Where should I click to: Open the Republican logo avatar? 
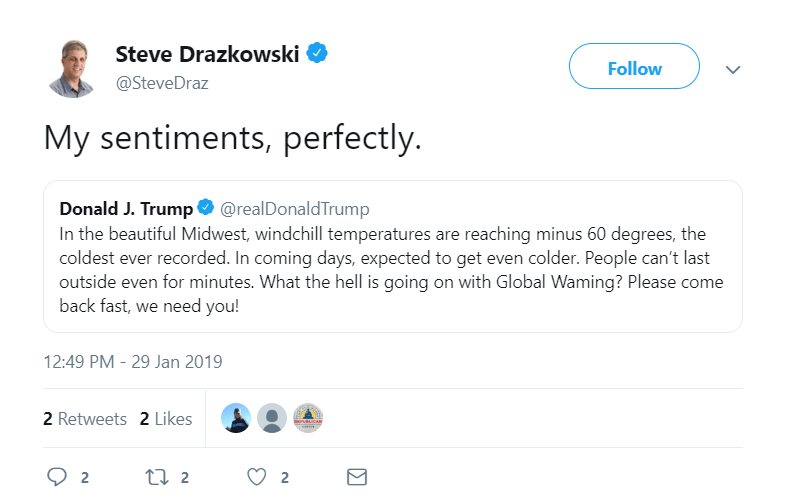click(307, 418)
